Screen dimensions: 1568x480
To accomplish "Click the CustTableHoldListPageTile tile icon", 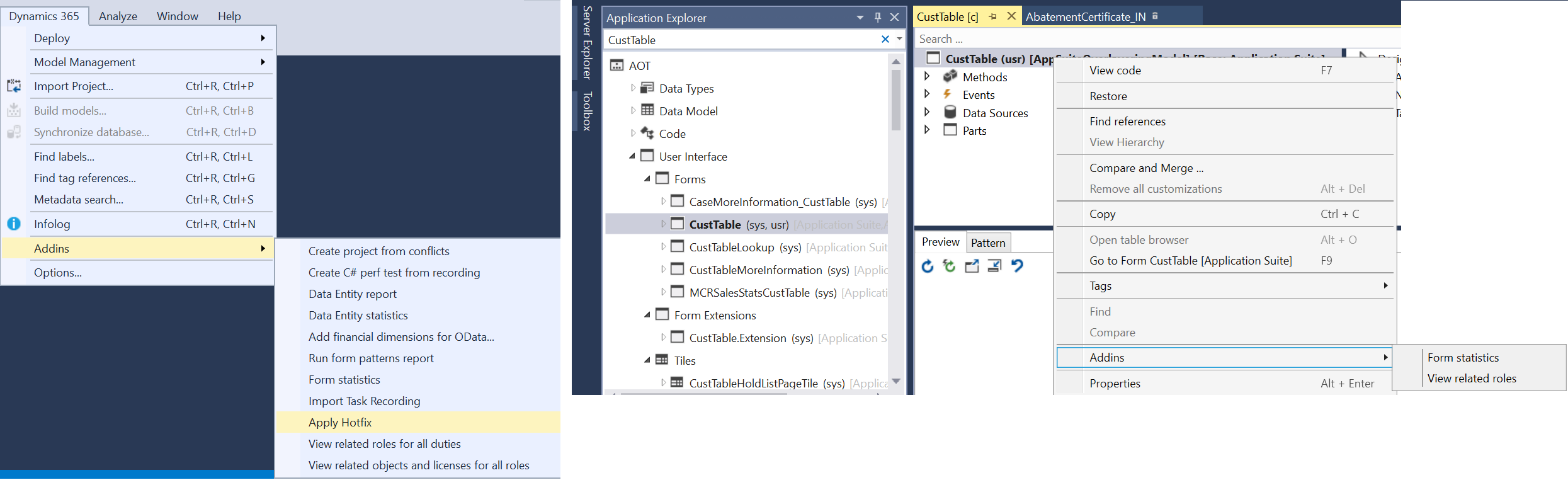I will point(677,382).
